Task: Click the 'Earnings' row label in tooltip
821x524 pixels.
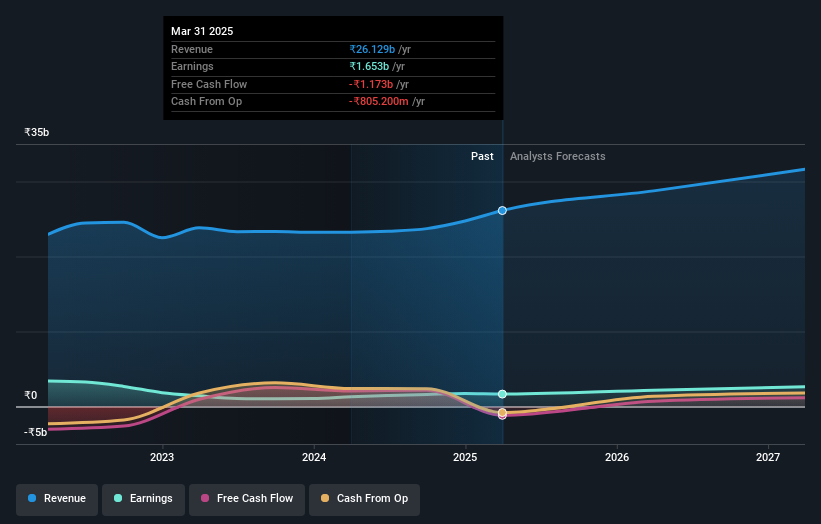Action: point(192,66)
